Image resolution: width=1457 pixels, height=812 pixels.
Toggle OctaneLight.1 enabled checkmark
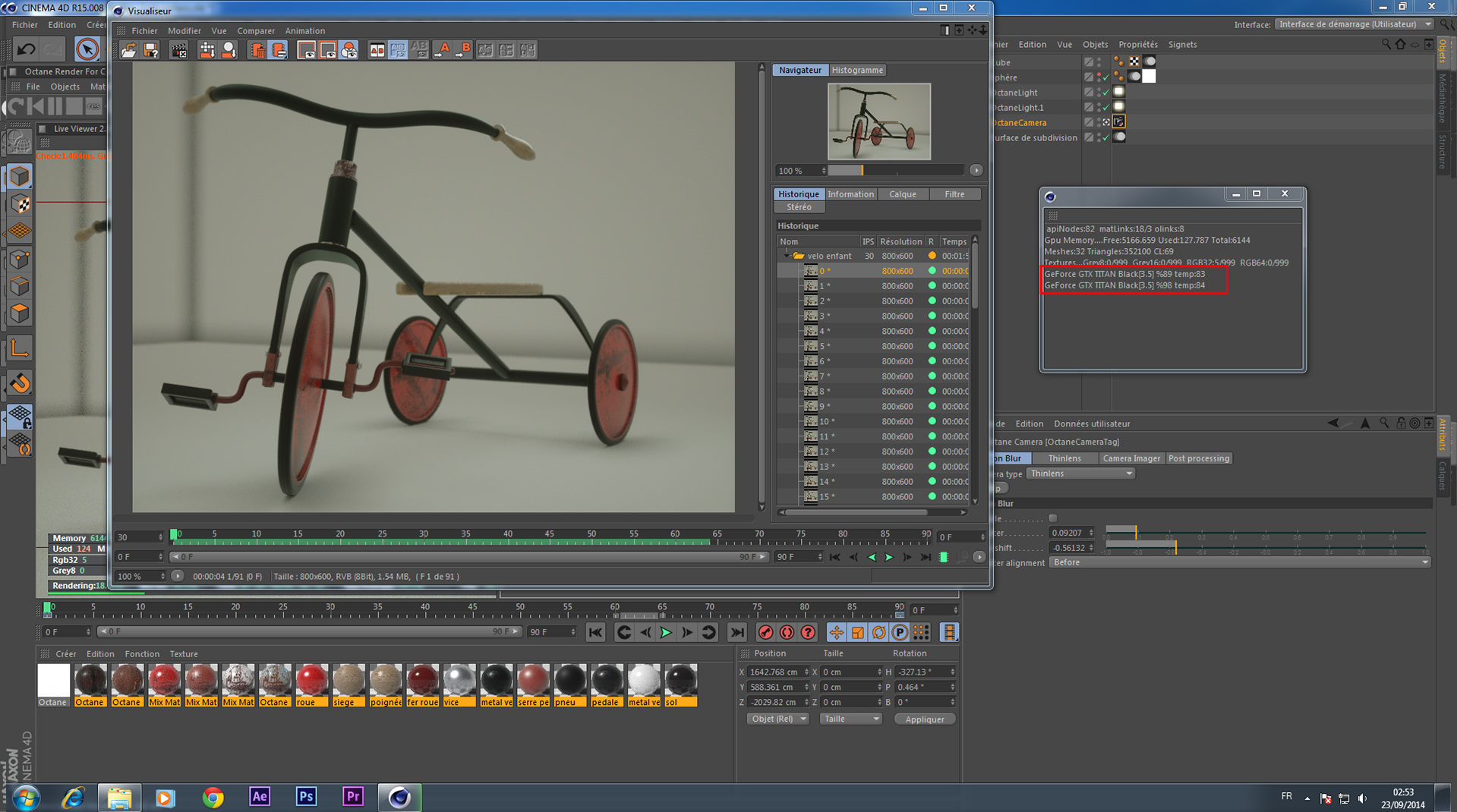pyautogui.click(x=1106, y=108)
